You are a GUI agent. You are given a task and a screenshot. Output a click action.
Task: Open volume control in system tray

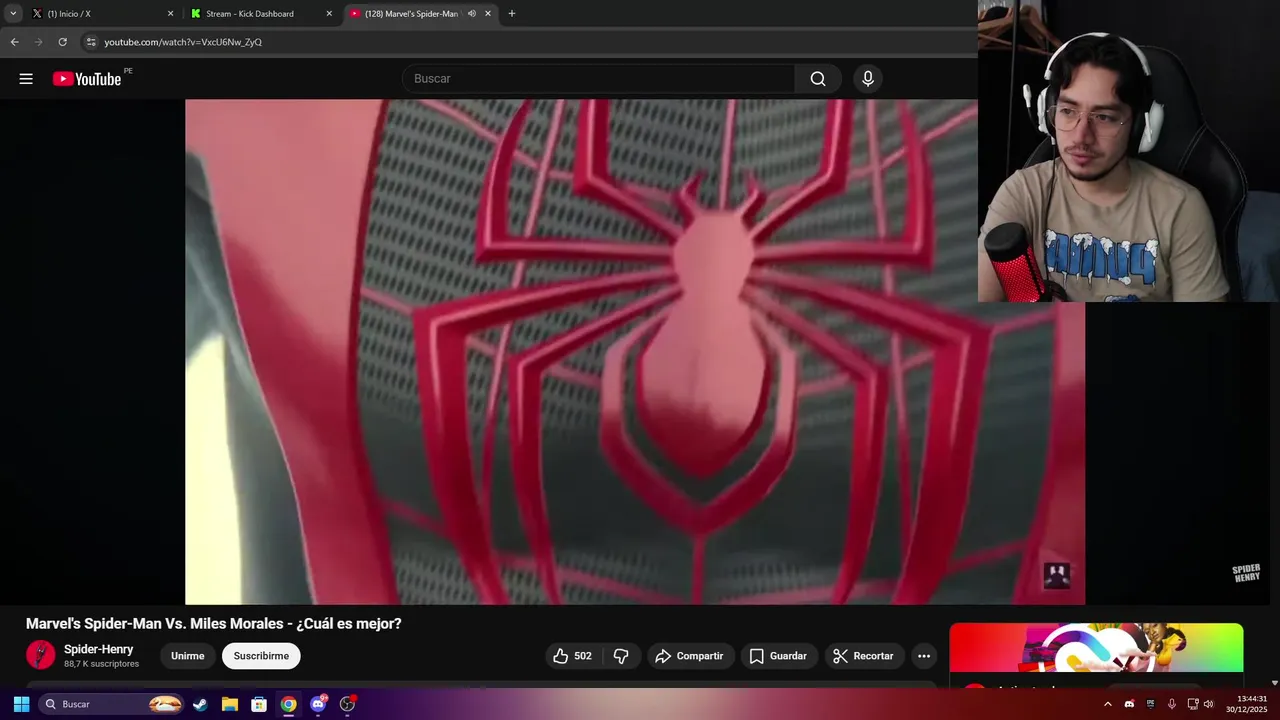[x=1209, y=704]
